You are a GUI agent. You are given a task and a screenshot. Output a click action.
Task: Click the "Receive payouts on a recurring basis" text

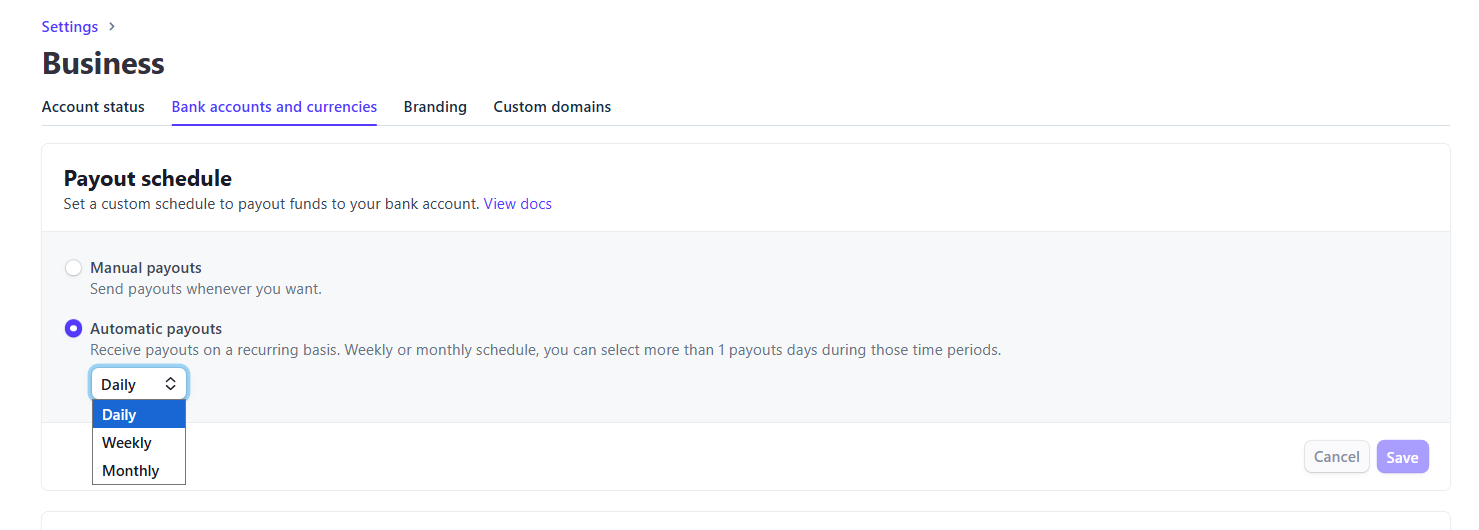click(x=545, y=350)
